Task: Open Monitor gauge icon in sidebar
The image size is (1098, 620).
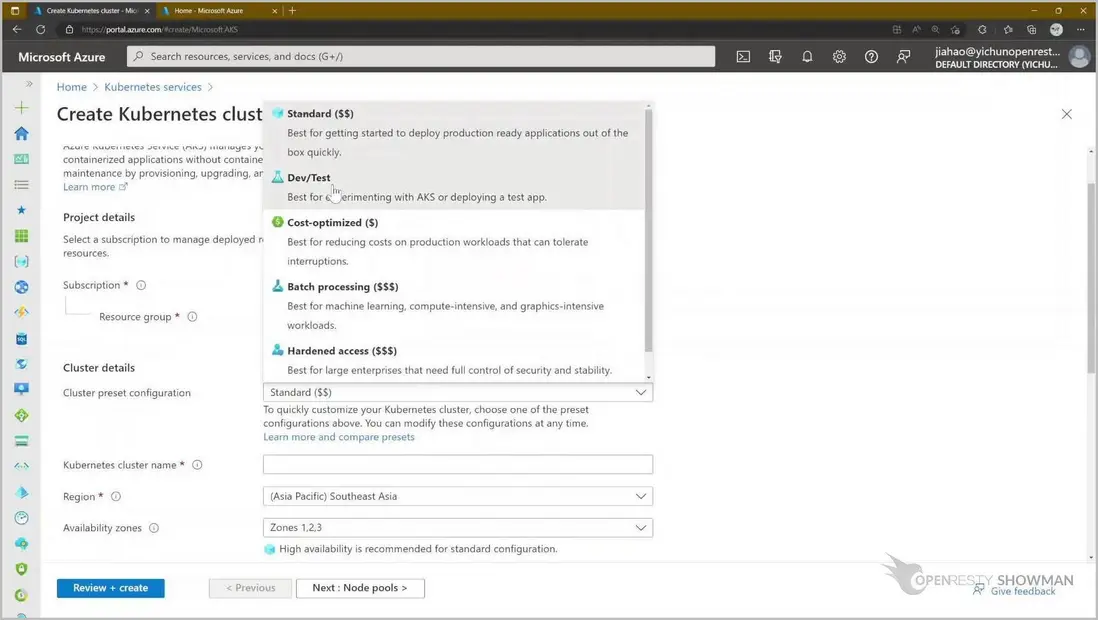Action: (22, 518)
